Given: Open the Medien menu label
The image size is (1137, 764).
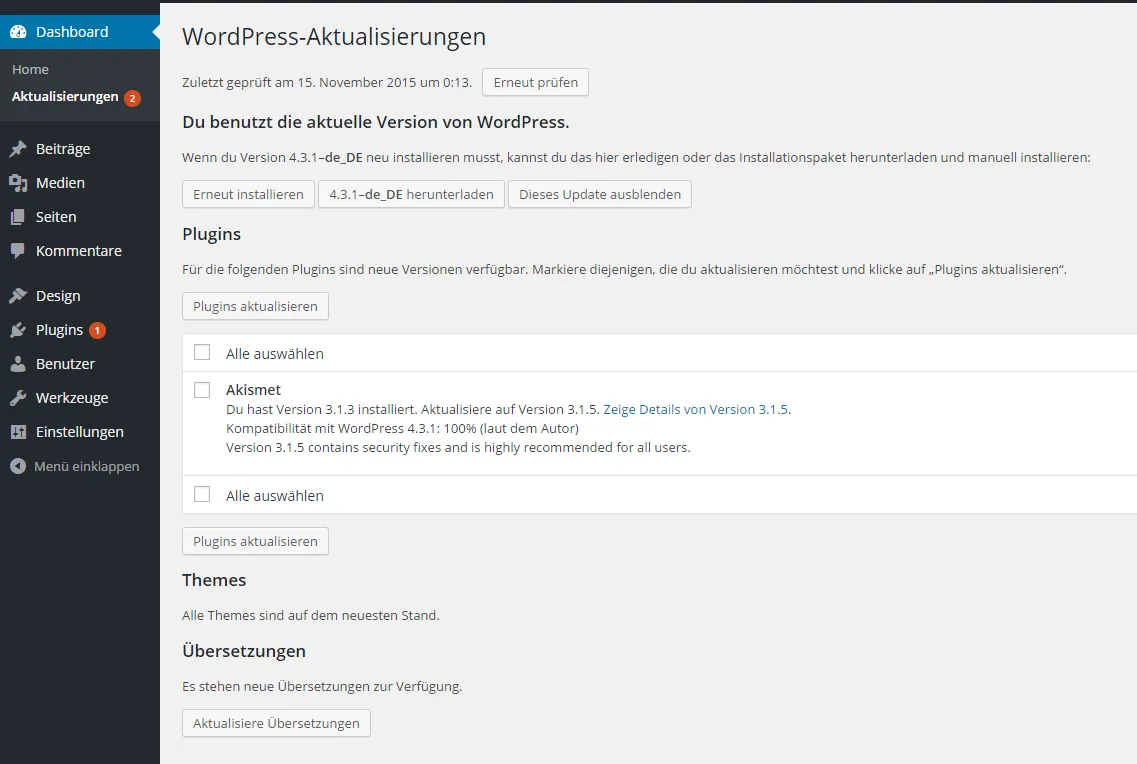Looking at the screenshot, I should pos(60,183).
